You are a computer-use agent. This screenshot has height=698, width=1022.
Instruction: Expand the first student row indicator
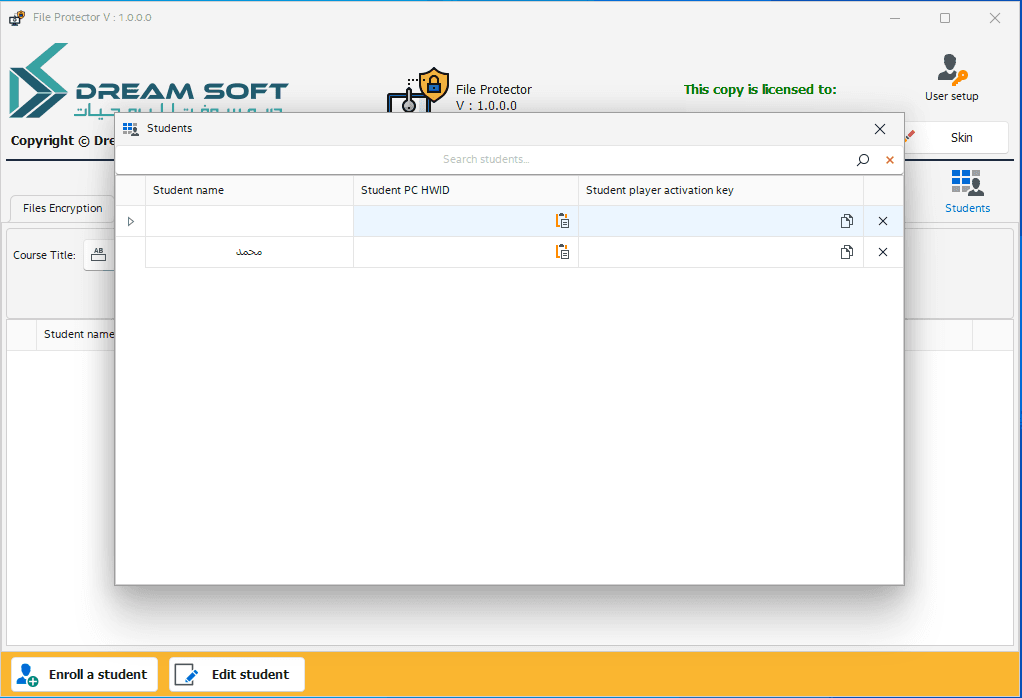click(130, 222)
